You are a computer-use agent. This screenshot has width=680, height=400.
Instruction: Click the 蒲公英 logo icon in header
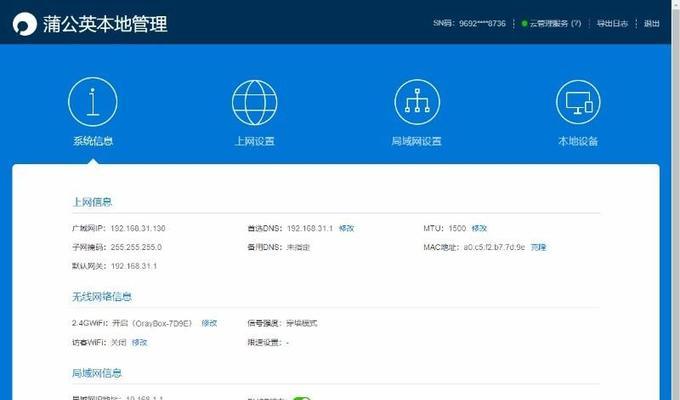pos(24,23)
